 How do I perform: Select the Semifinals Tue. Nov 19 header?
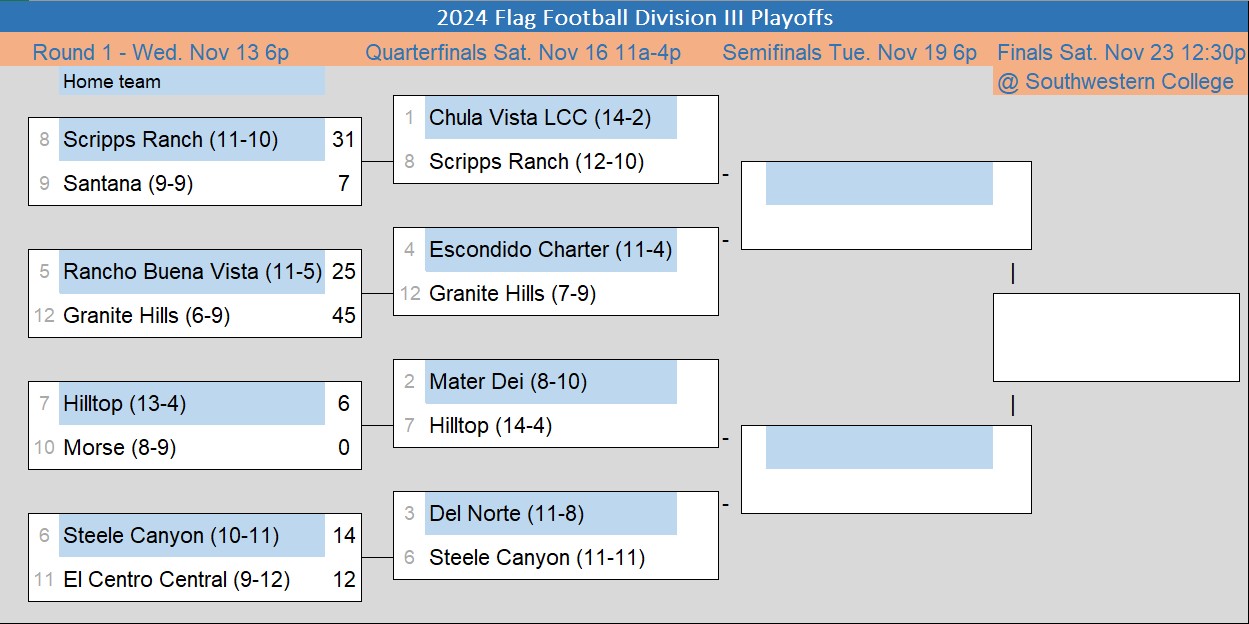(849, 52)
